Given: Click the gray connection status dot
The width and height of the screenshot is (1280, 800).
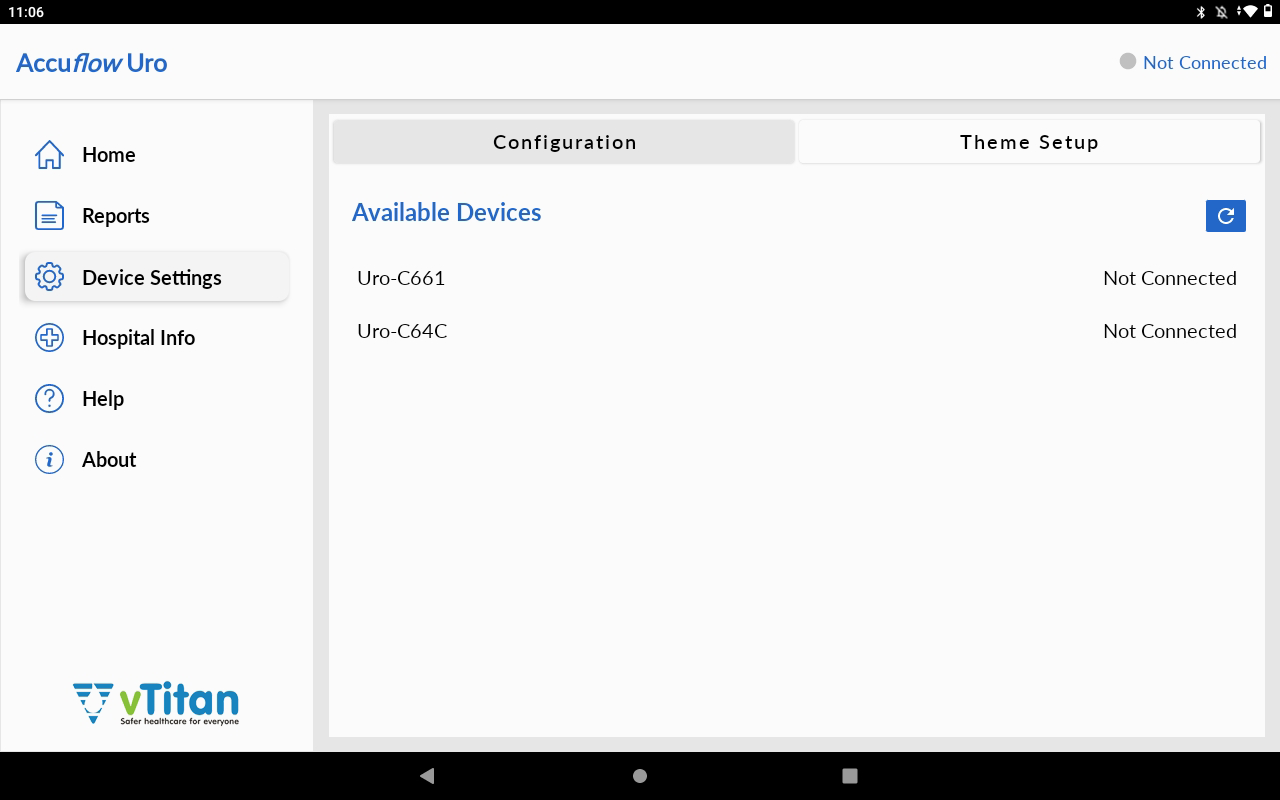Looking at the screenshot, I should pos(1128,61).
